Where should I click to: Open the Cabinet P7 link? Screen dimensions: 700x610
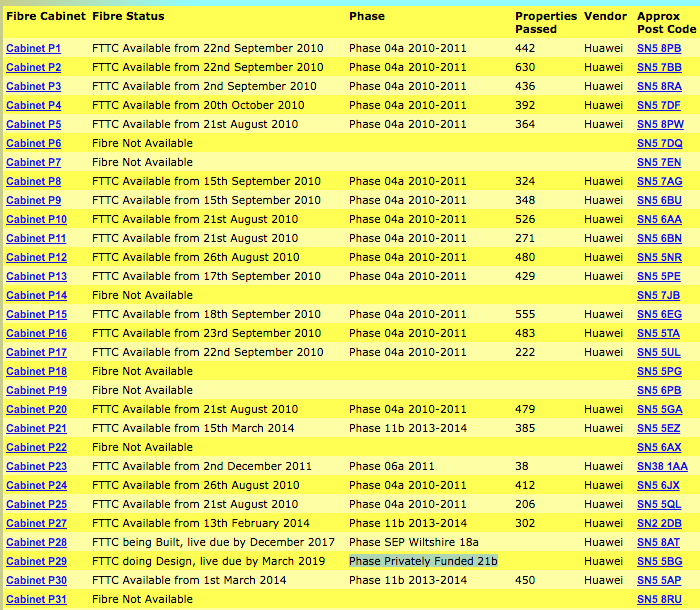[33, 162]
